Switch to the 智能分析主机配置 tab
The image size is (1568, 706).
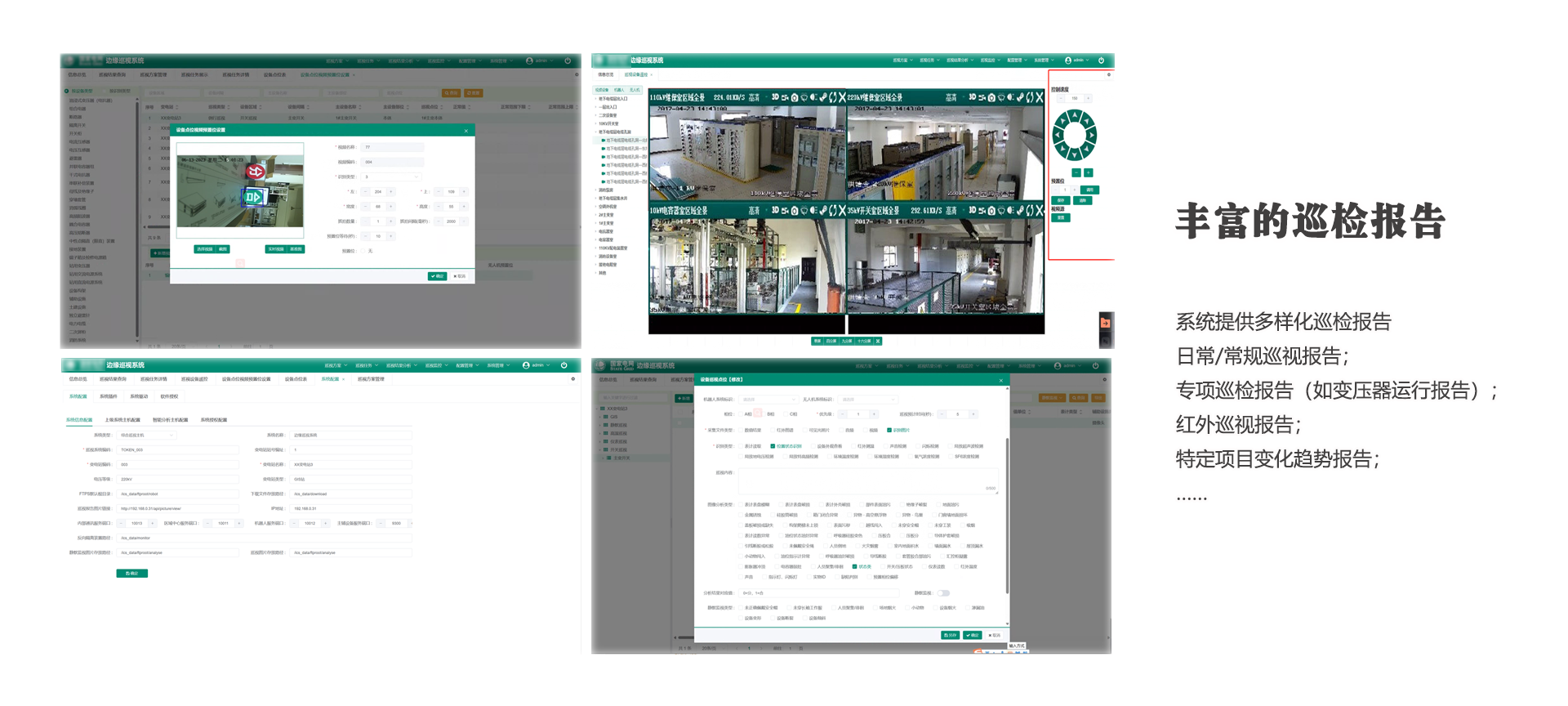[x=170, y=420]
